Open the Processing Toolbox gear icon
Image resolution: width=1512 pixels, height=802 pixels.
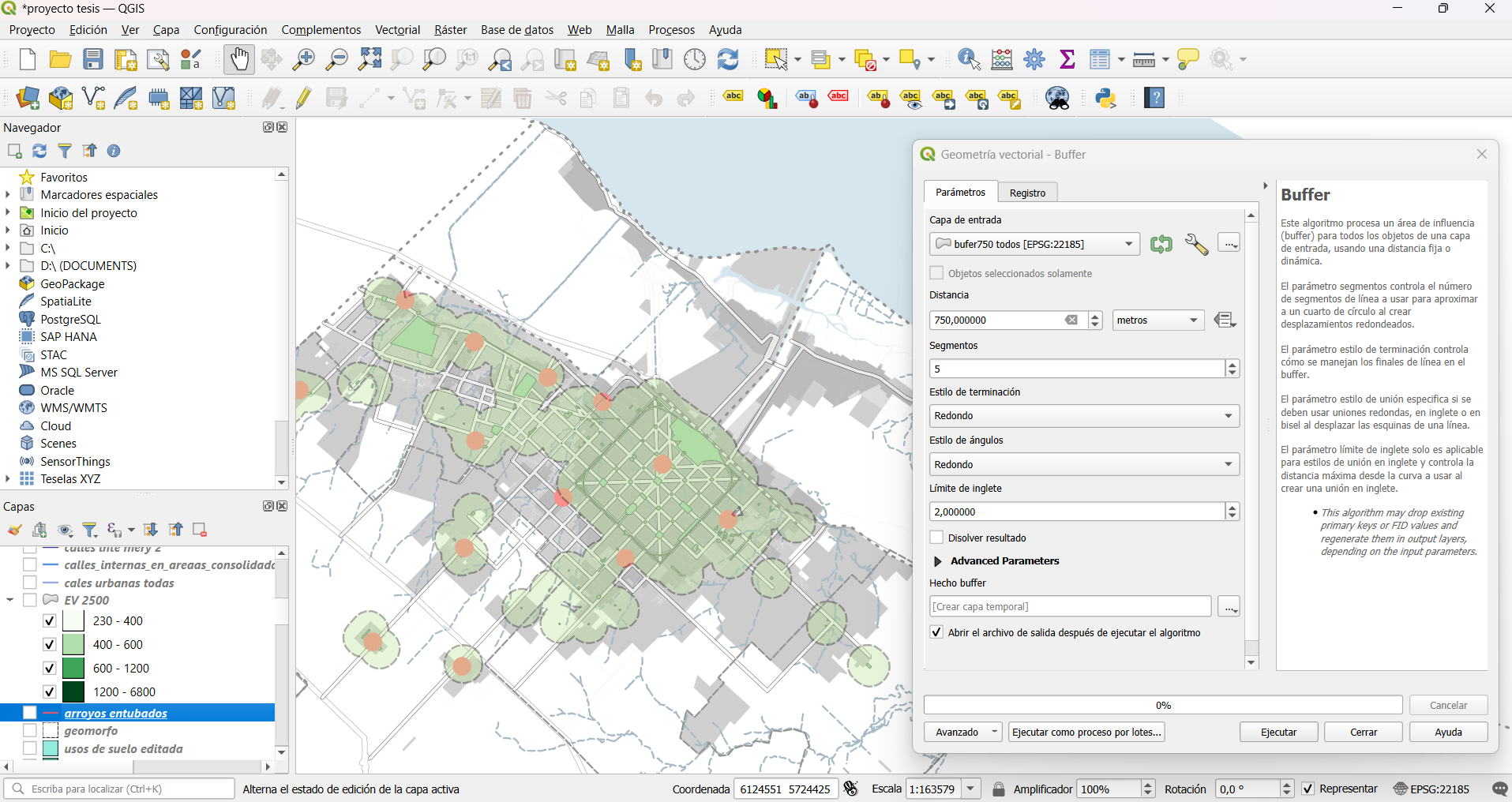(x=1034, y=59)
